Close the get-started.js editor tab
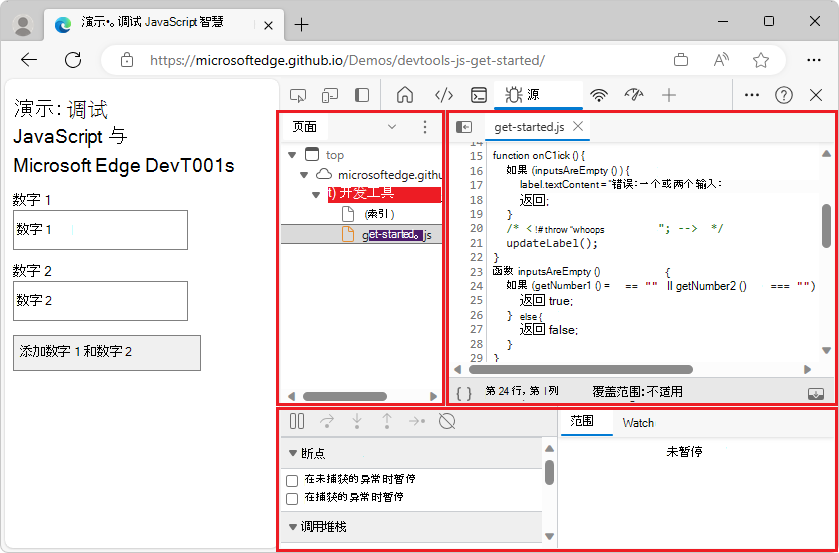Image resolution: width=839 pixels, height=553 pixels. pyautogui.click(x=578, y=126)
